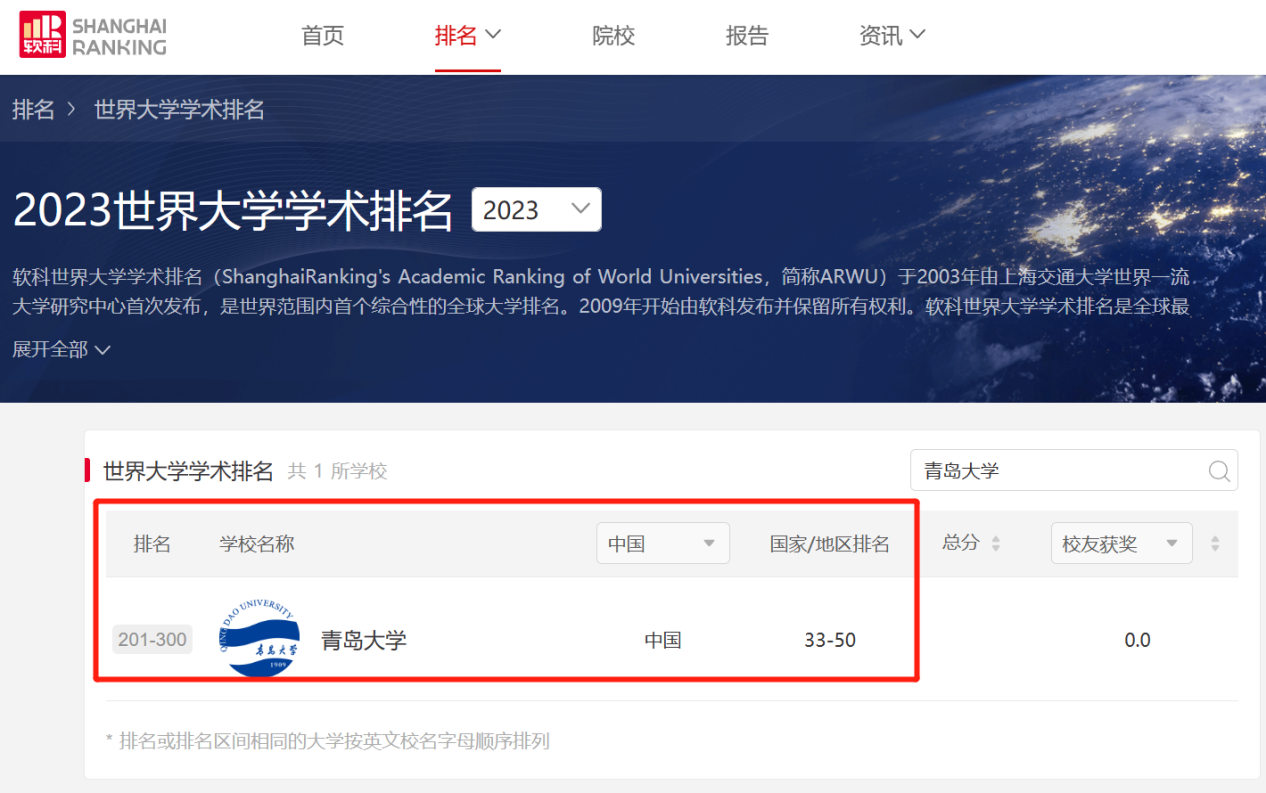Screen dimensions: 1266x793
Task: Click the 中国 cell in 青岛大学 row
Action: (x=663, y=640)
